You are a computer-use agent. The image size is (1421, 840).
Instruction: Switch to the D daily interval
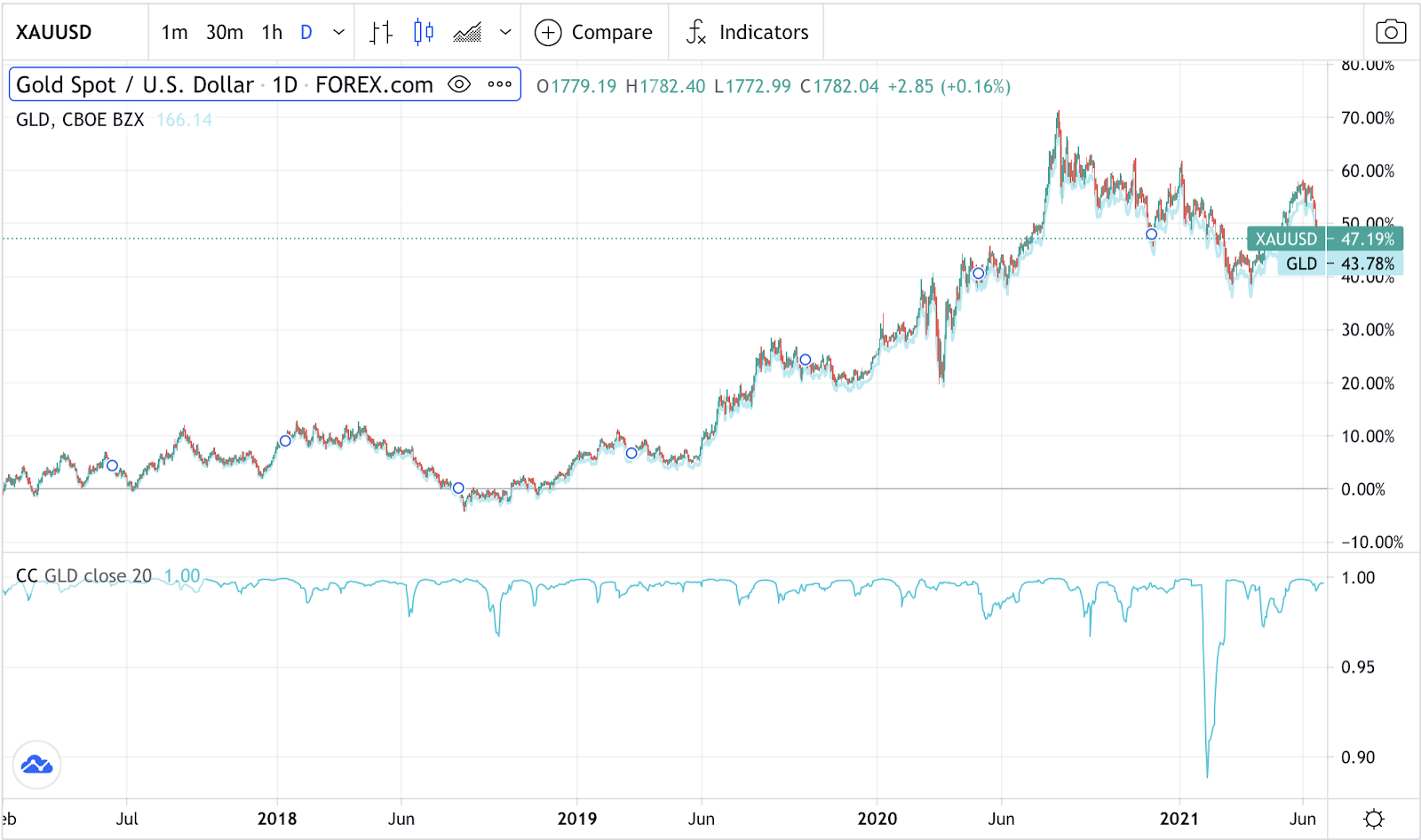pyautogui.click(x=306, y=33)
